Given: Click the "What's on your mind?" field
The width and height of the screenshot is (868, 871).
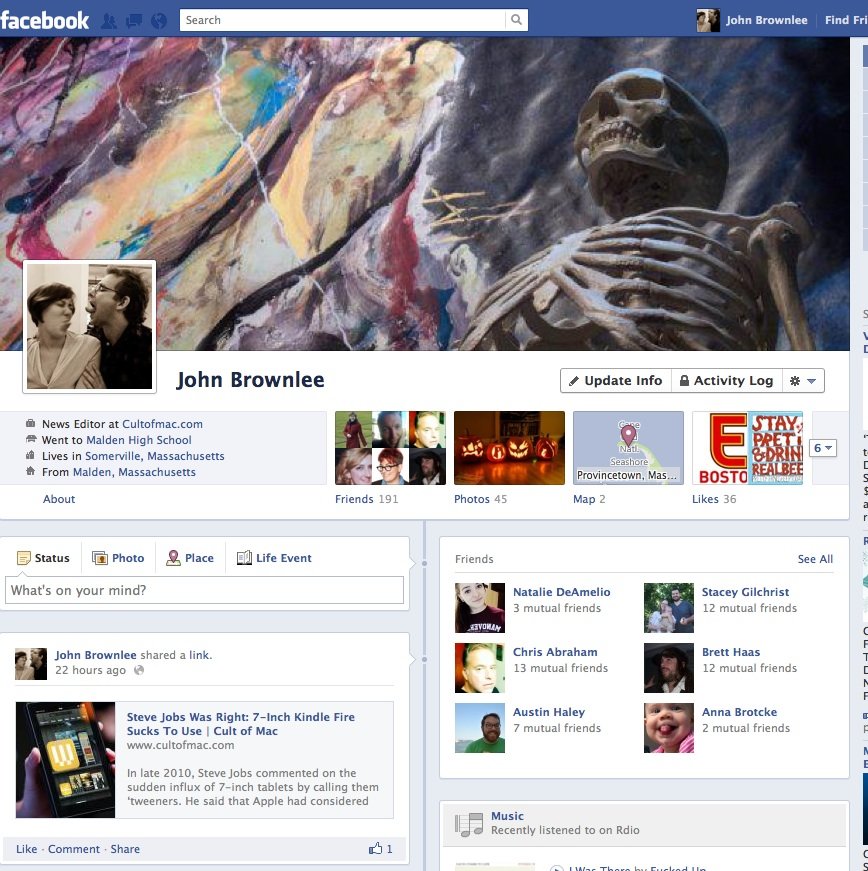Looking at the screenshot, I should coord(205,591).
